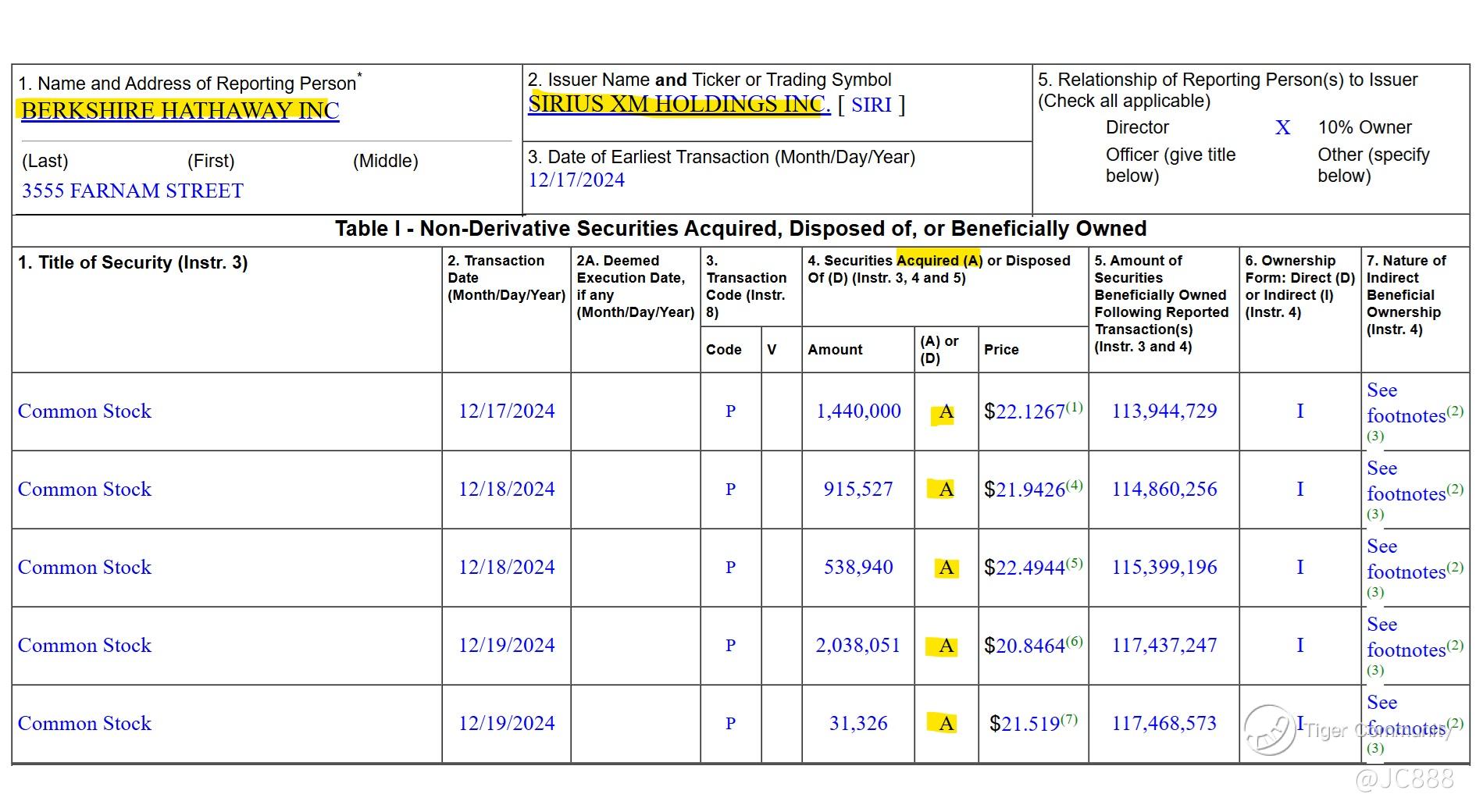Click the X mark beside 10% Owner
1483x812 pixels.
[1282, 128]
